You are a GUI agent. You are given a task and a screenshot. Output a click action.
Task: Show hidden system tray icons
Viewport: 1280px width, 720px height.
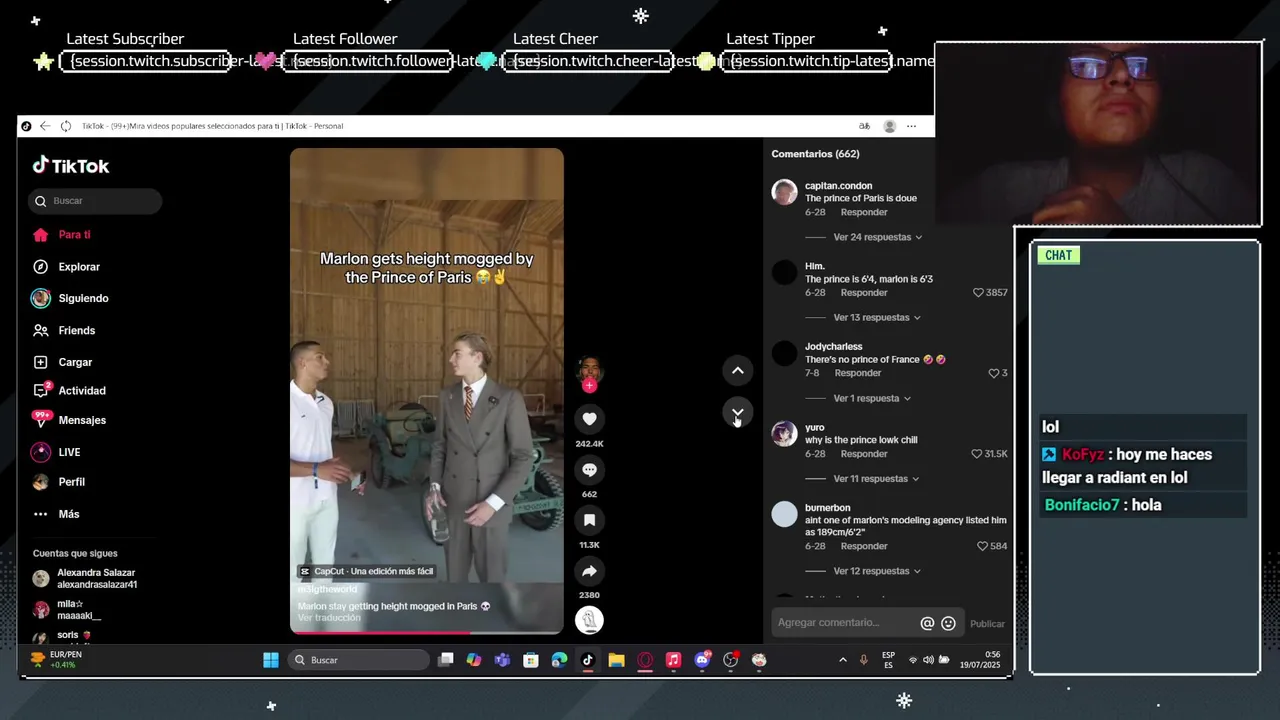coord(842,660)
